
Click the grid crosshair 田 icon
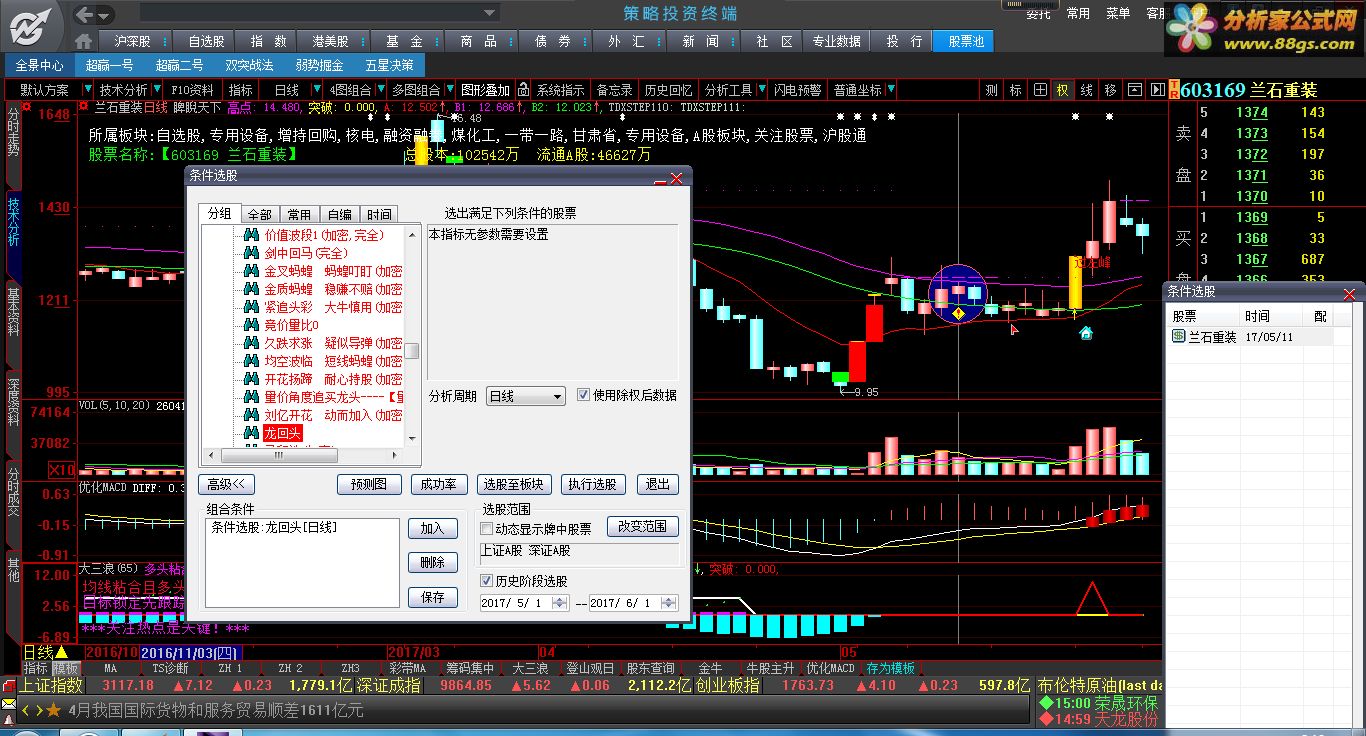coord(1040,90)
